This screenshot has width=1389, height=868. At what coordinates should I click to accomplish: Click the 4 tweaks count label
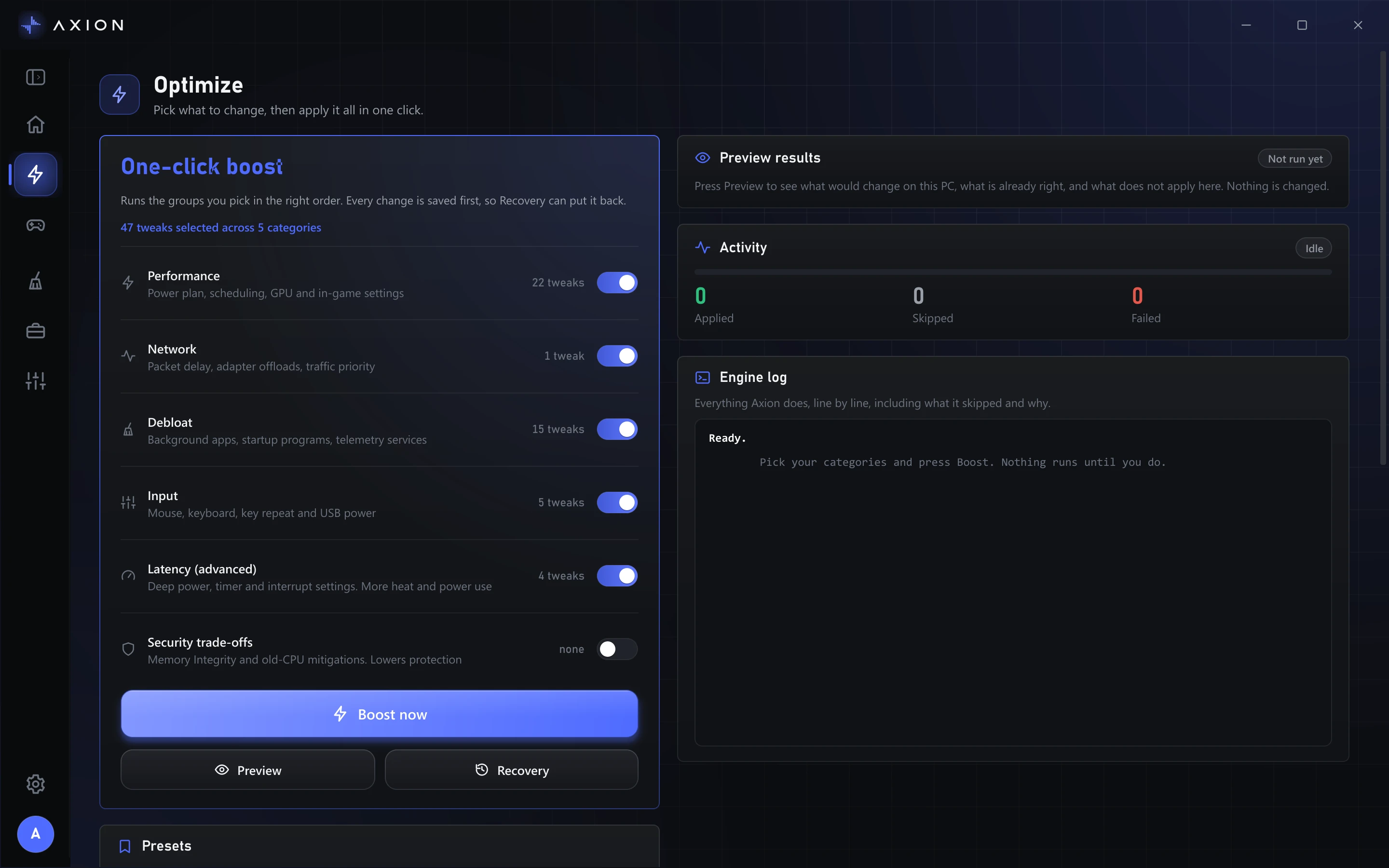pyautogui.click(x=561, y=576)
